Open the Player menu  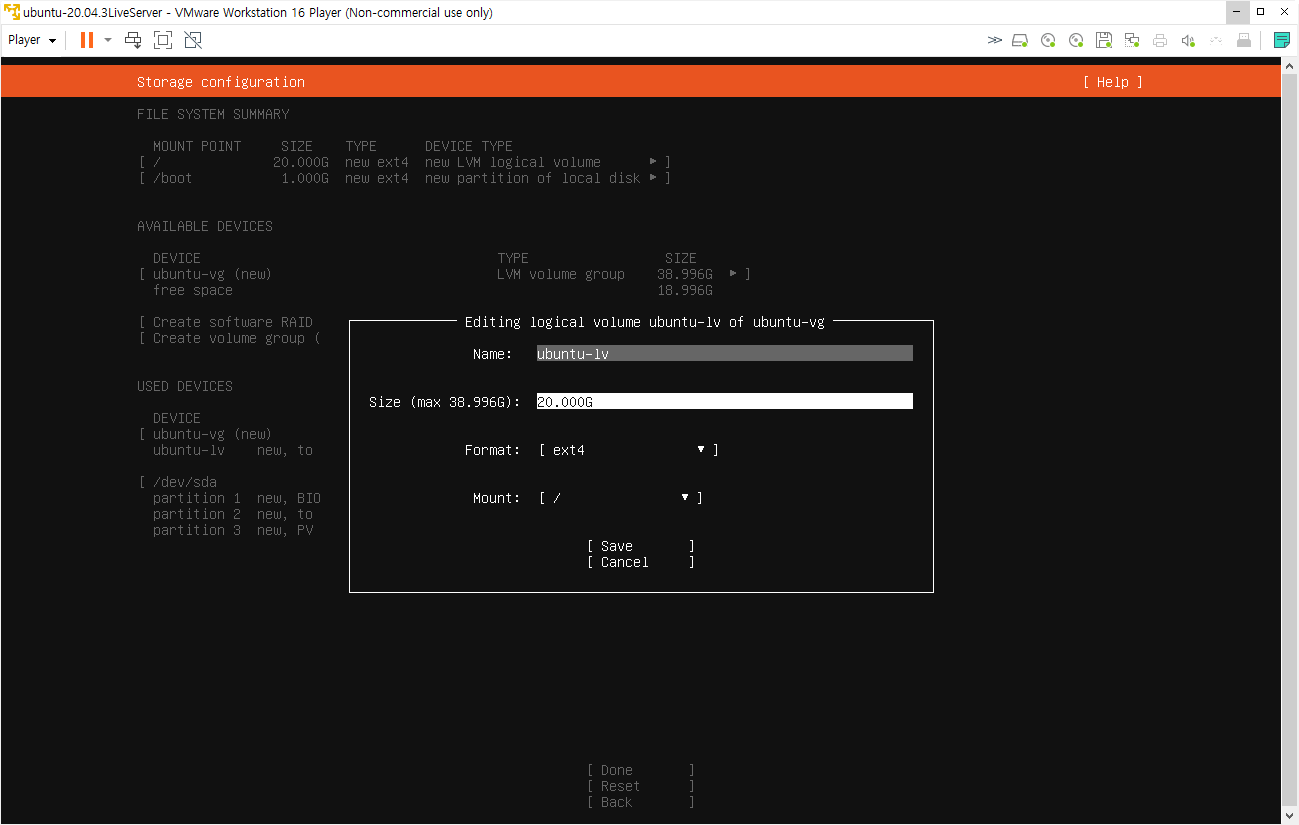tap(31, 40)
